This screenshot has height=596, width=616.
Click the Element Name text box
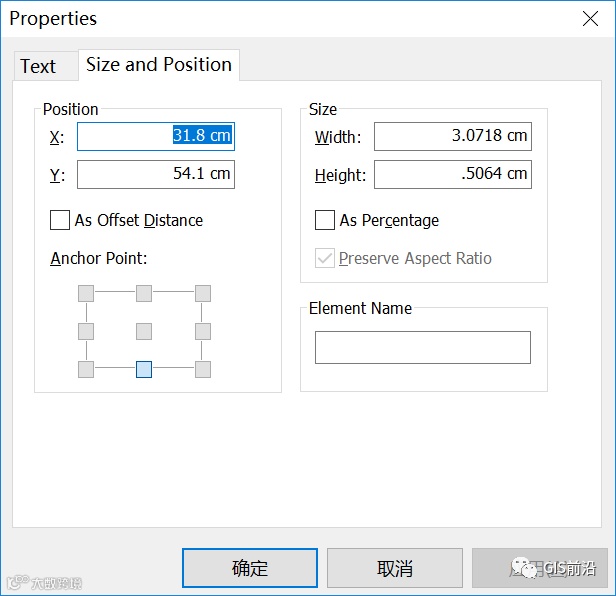coord(422,347)
